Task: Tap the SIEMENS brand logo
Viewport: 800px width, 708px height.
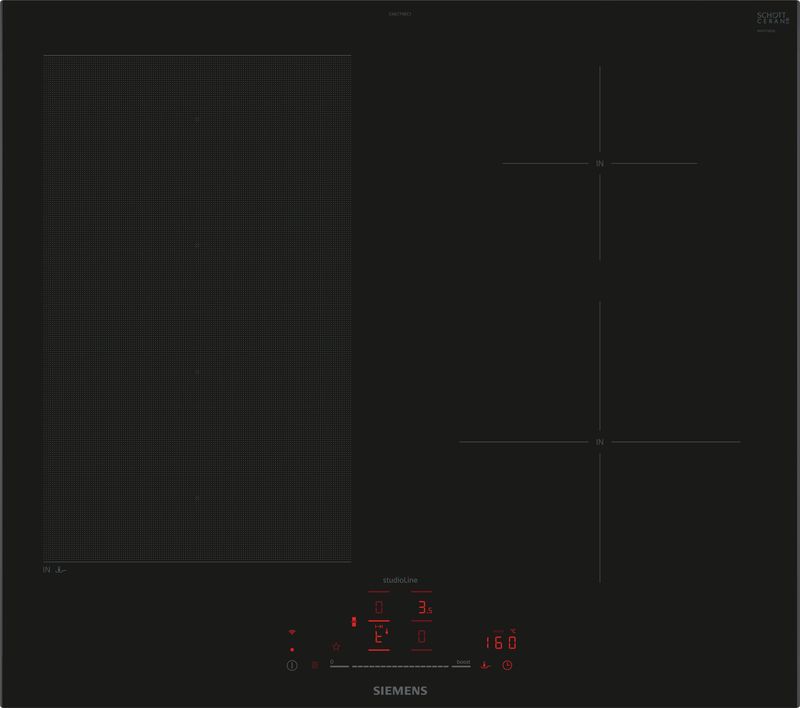Action: coord(400,690)
